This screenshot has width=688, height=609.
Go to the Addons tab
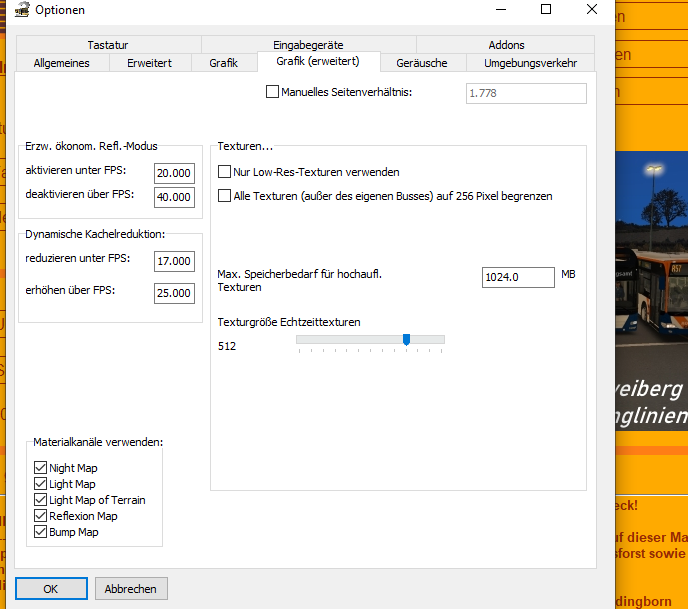pos(506,45)
